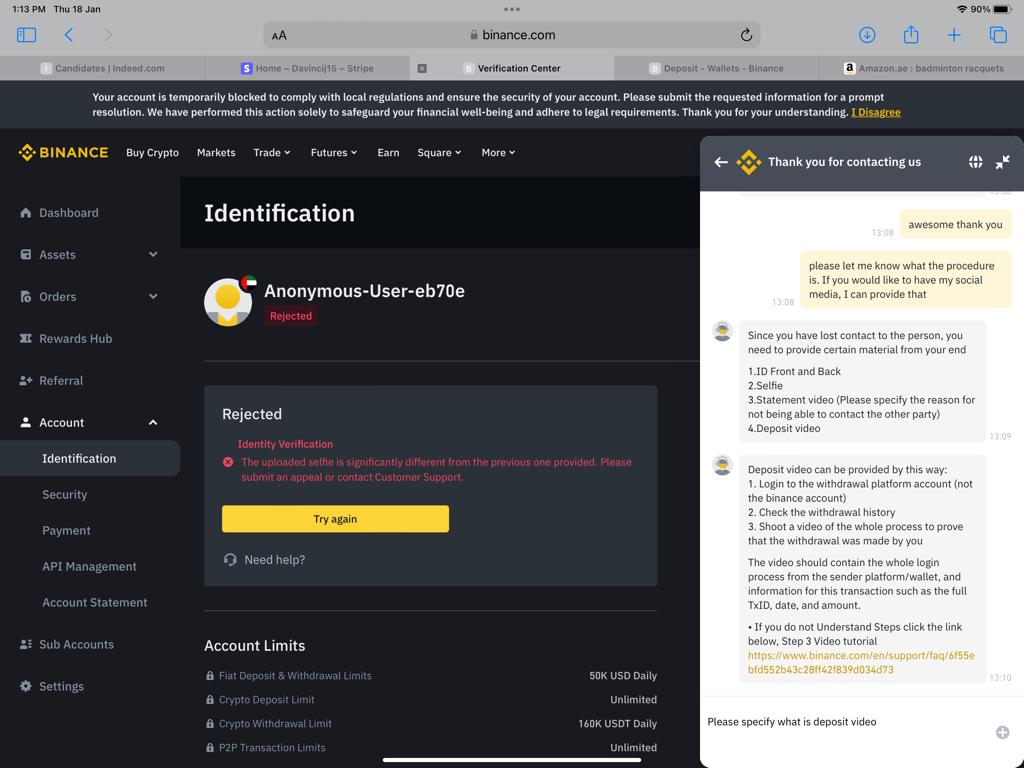Open the Dashboard home icon
The height and width of the screenshot is (768, 1024).
tap(25, 213)
